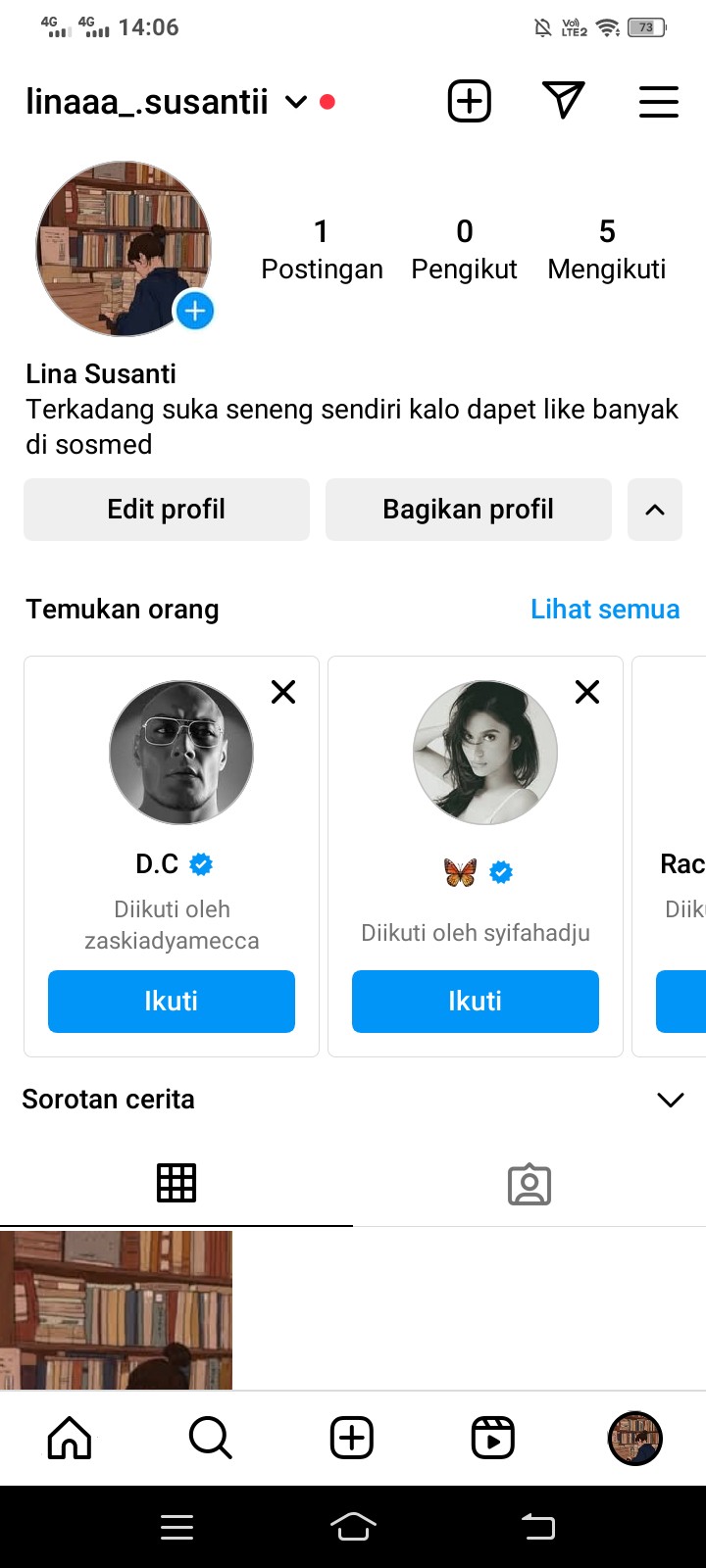Collapse the discover people section chevron
706x1568 pixels.
654,510
